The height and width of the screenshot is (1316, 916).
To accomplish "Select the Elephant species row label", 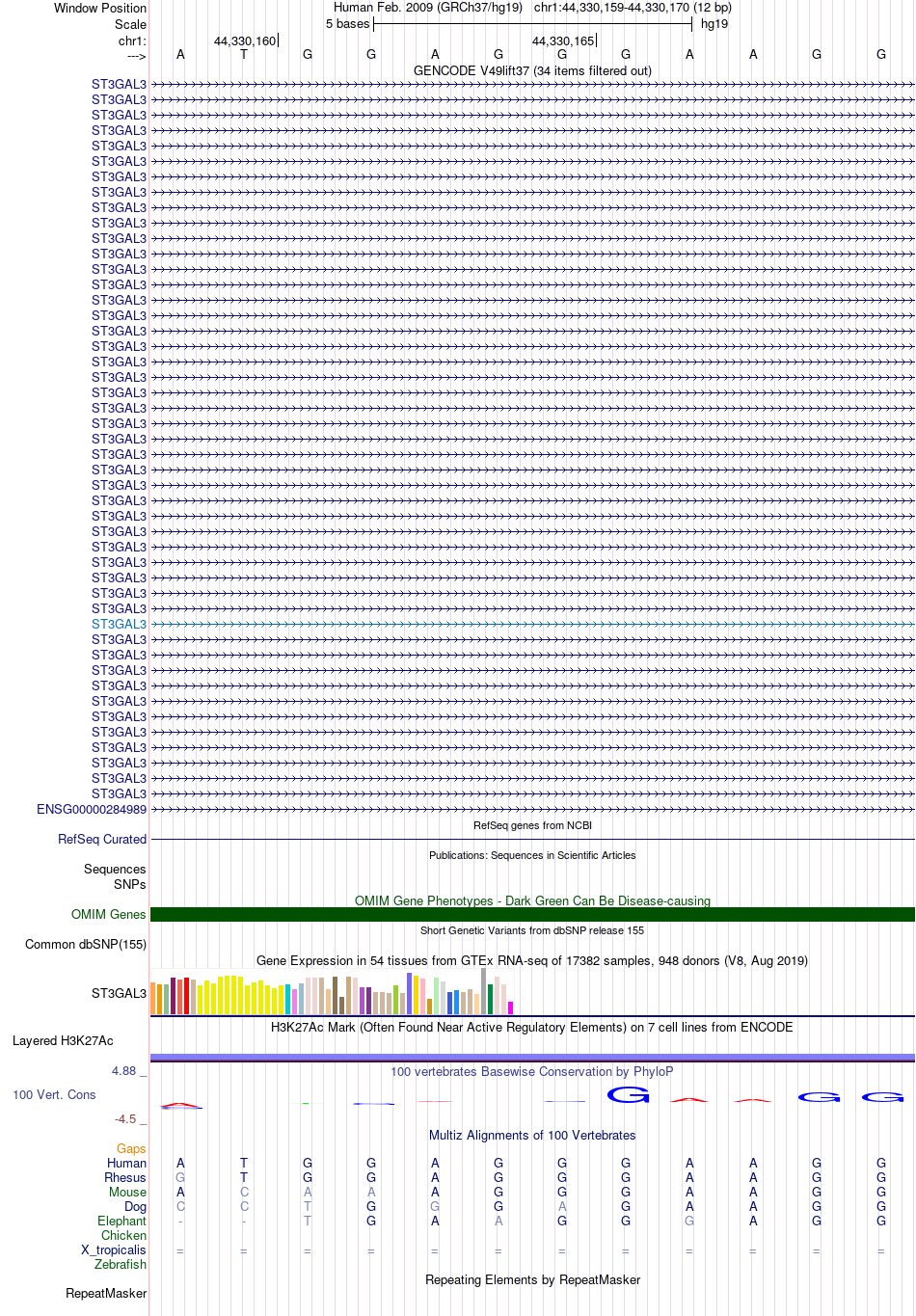I will click(x=121, y=1221).
